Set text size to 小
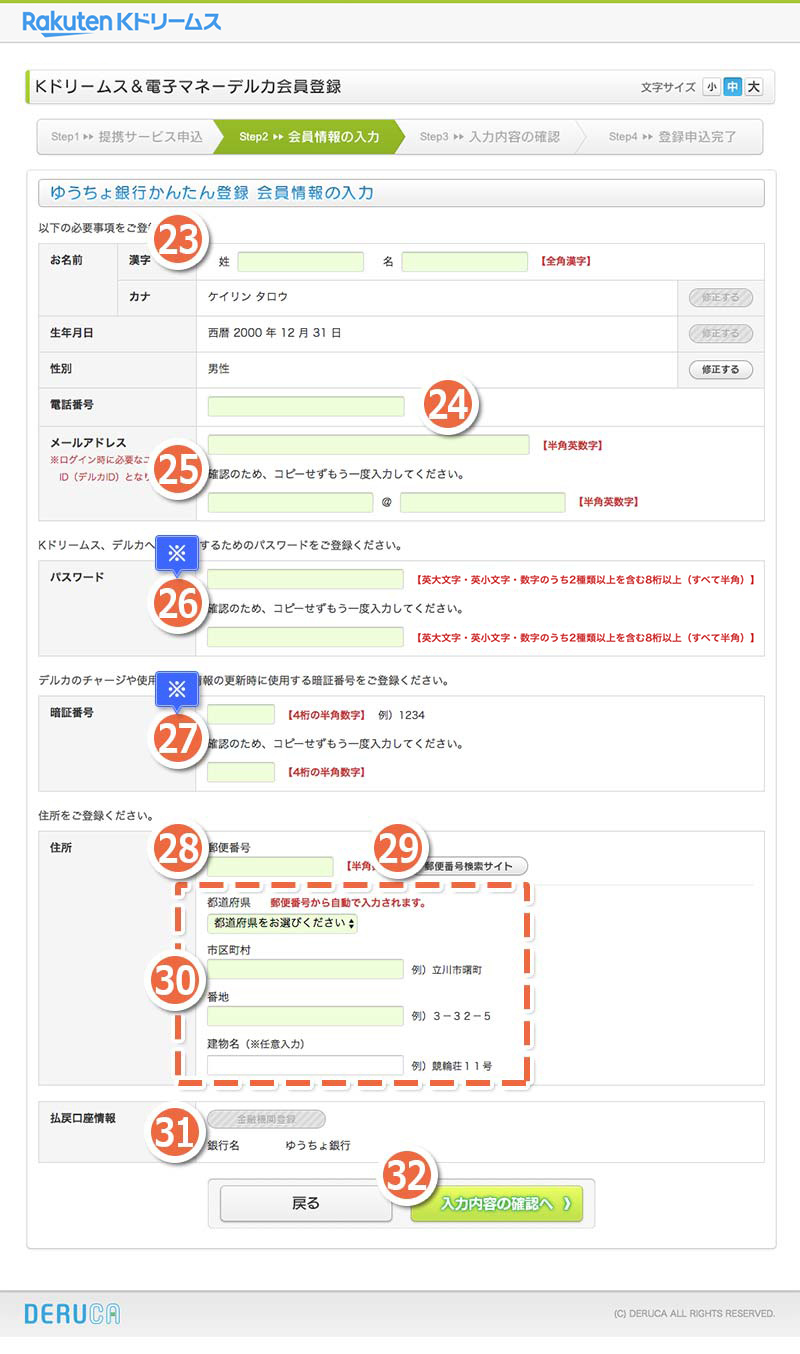The width and height of the screenshot is (800, 1354). click(711, 87)
